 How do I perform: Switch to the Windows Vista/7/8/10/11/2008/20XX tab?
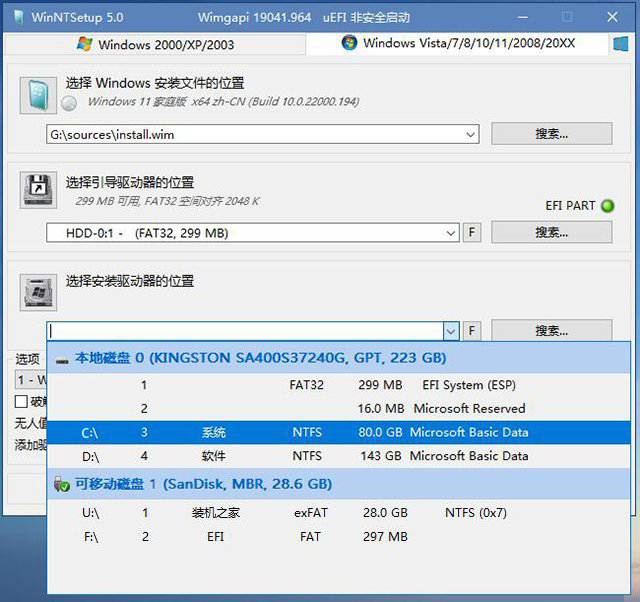(457, 43)
